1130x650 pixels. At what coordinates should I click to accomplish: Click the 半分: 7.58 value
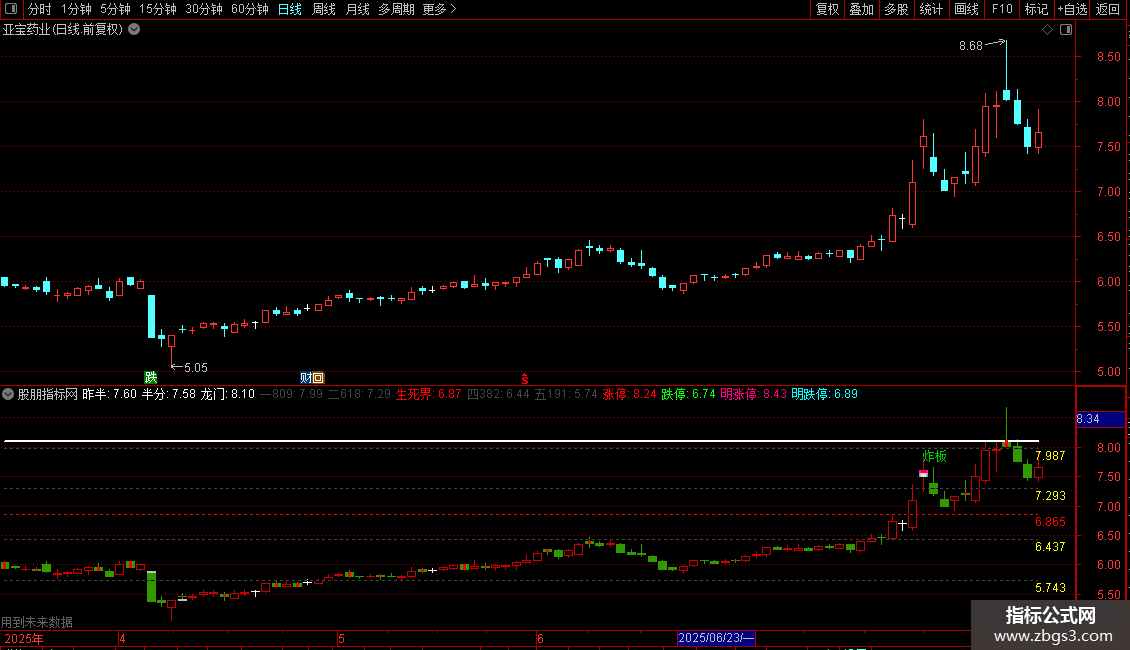click(x=169, y=394)
